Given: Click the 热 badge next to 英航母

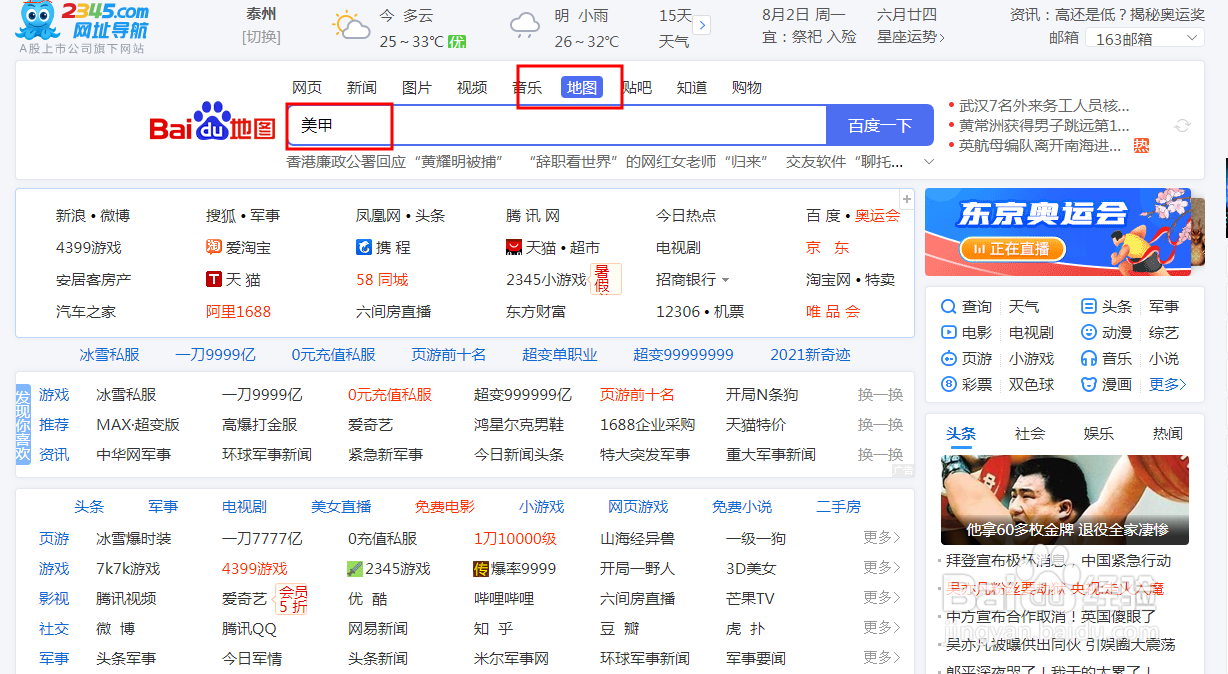Looking at the screenshot, I should tap(1141, 146).
